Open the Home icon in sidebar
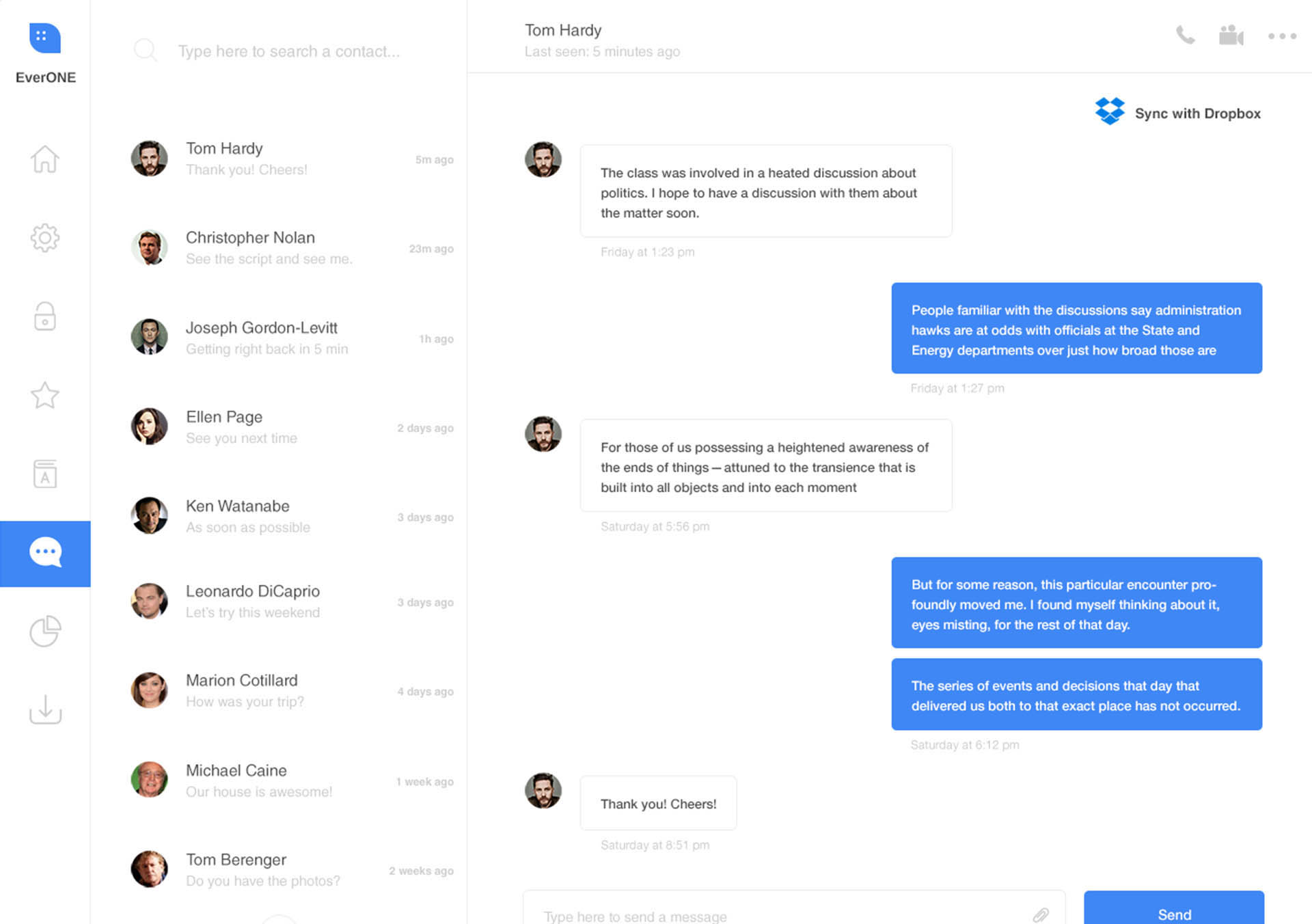Image resolution: width=1312 pixels, height=924 pixels. pos(45,159)
